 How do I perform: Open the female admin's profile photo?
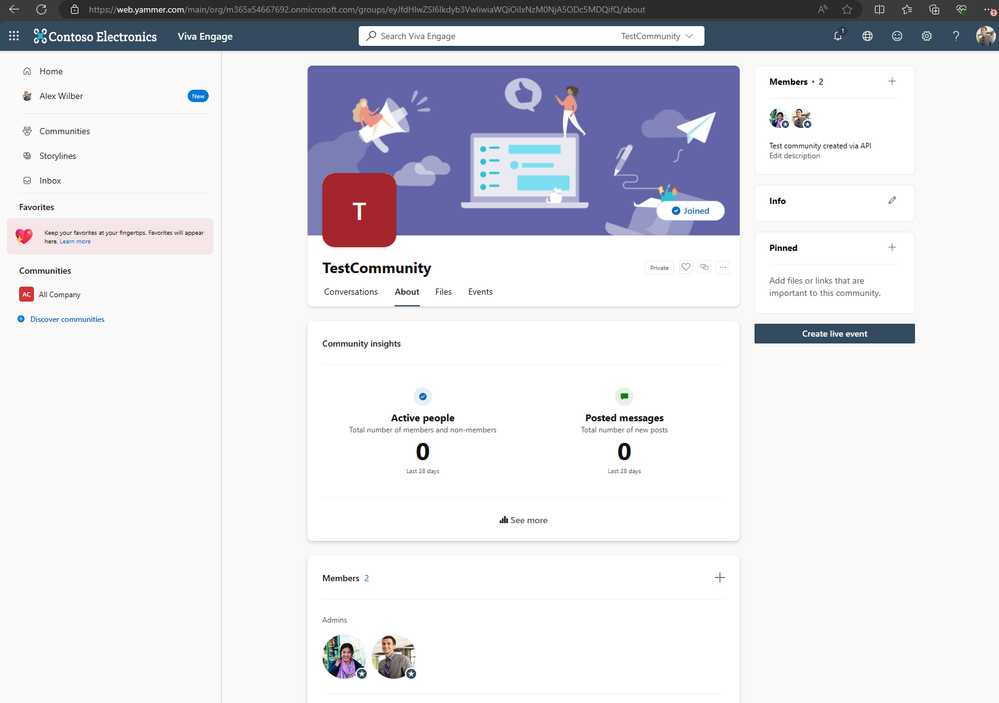pos(345,656)
